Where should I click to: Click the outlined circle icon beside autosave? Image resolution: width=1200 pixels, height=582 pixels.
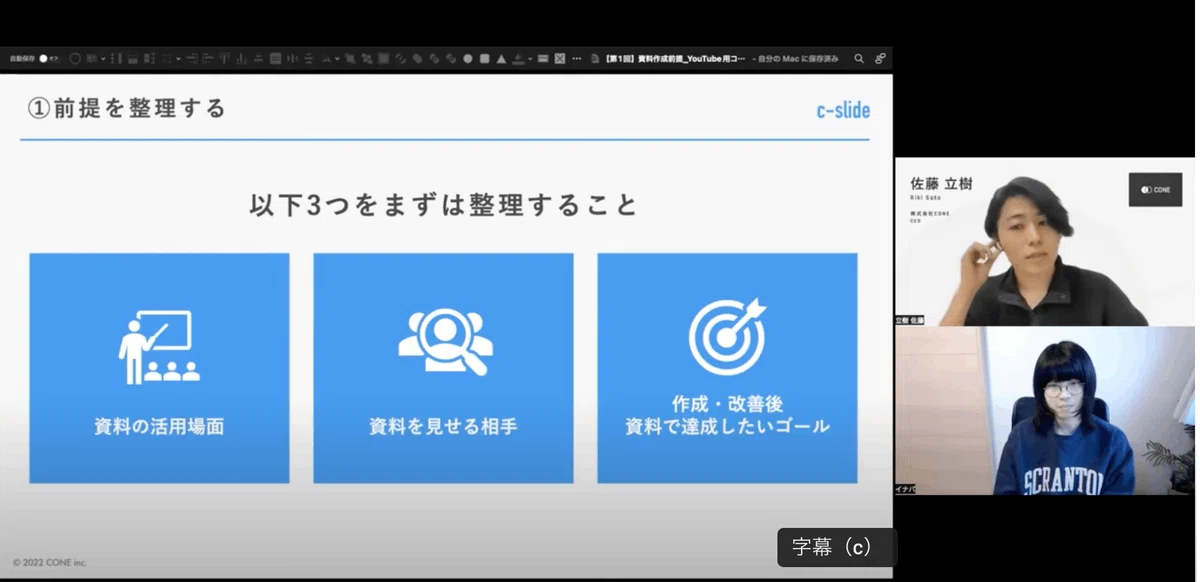[x=75, y=59]
